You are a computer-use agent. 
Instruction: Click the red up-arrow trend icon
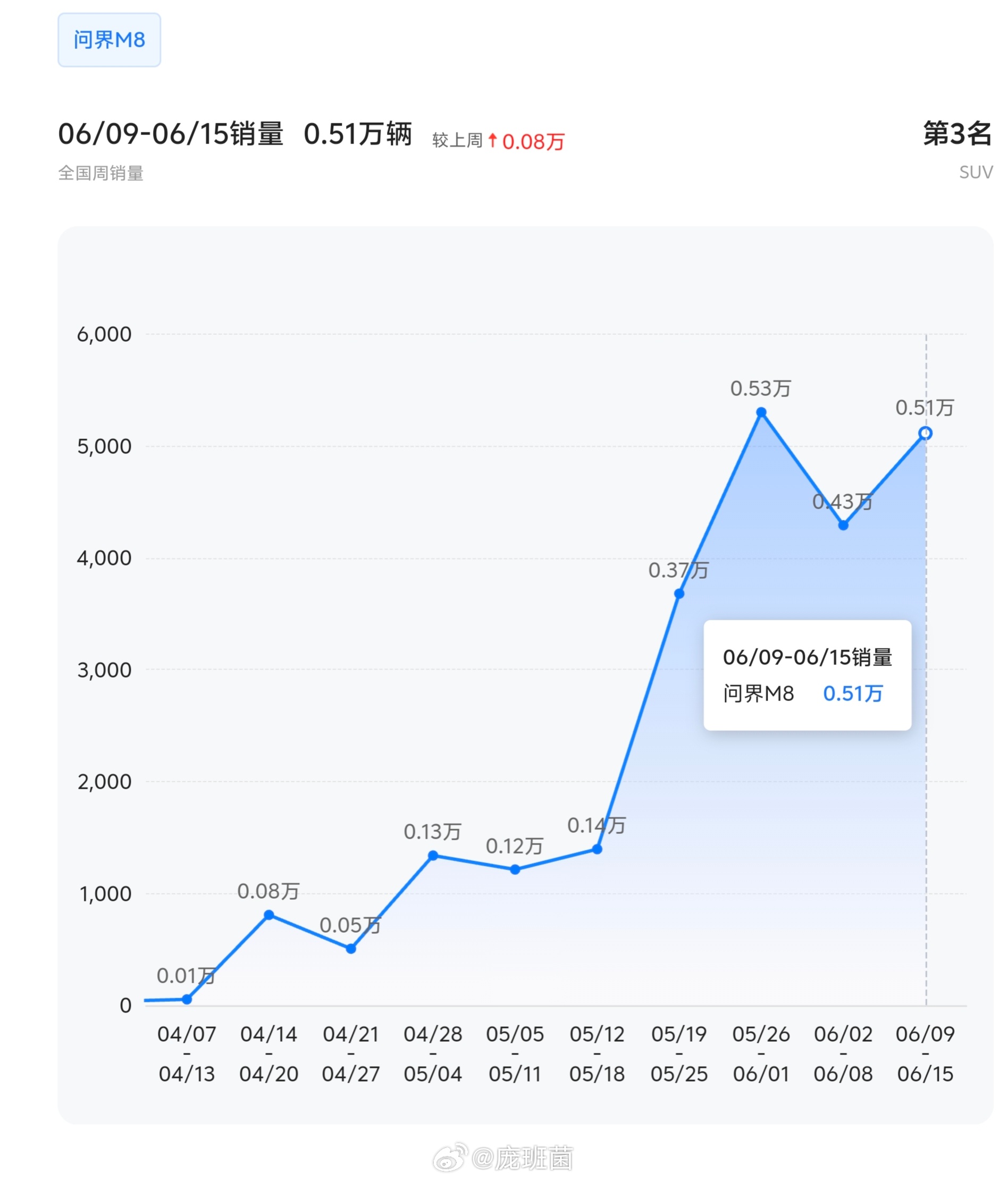tap(493, 140)
